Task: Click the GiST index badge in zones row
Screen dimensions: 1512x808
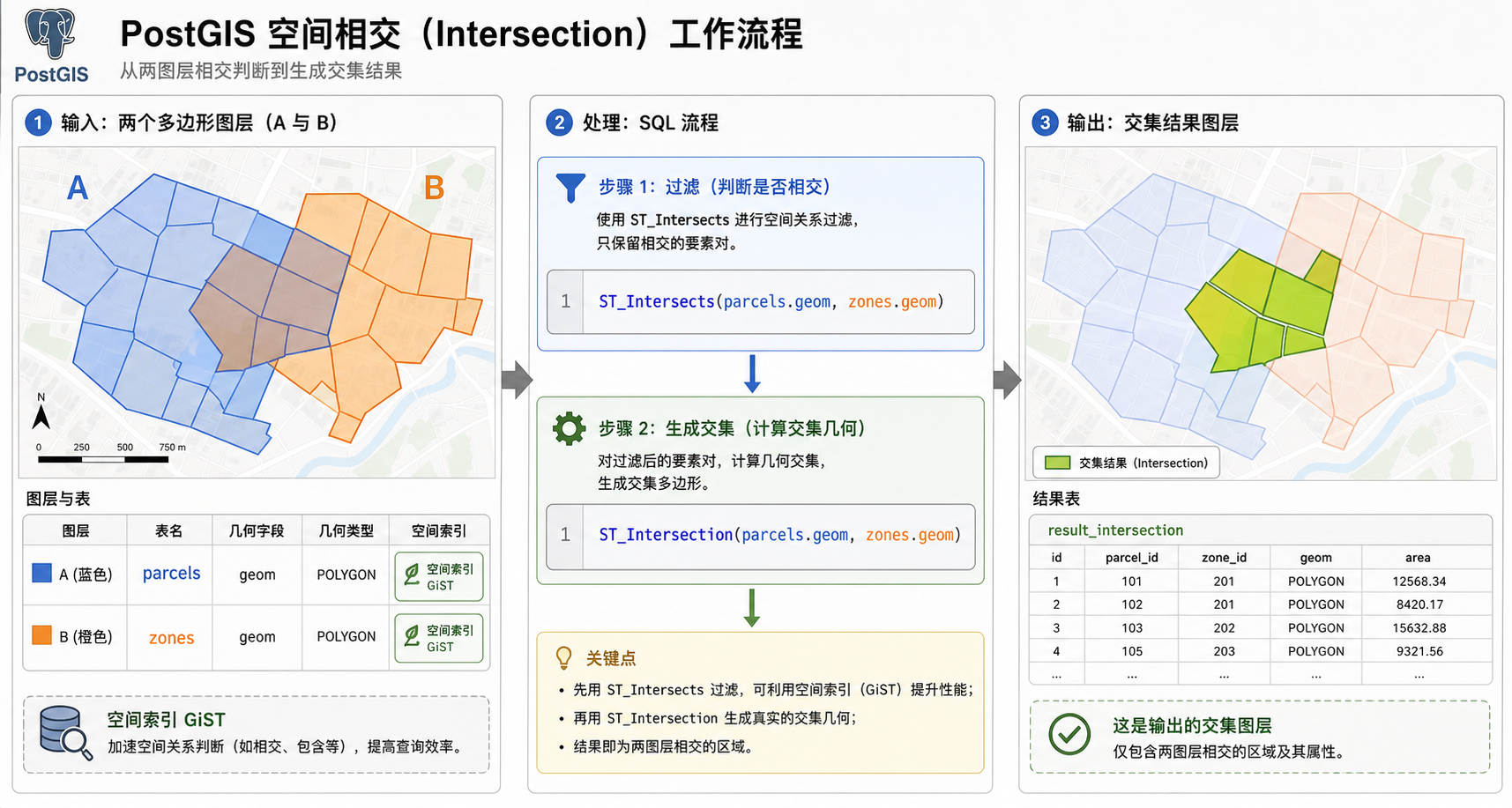Action: click(x=439, y=638)
